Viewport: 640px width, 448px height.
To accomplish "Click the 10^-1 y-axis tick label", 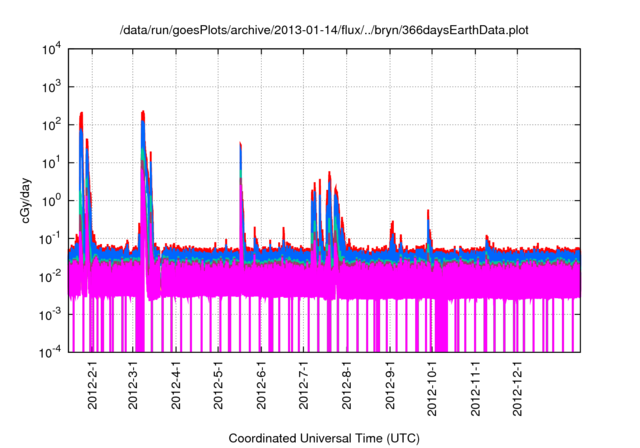I will click(x=50, y=238).
